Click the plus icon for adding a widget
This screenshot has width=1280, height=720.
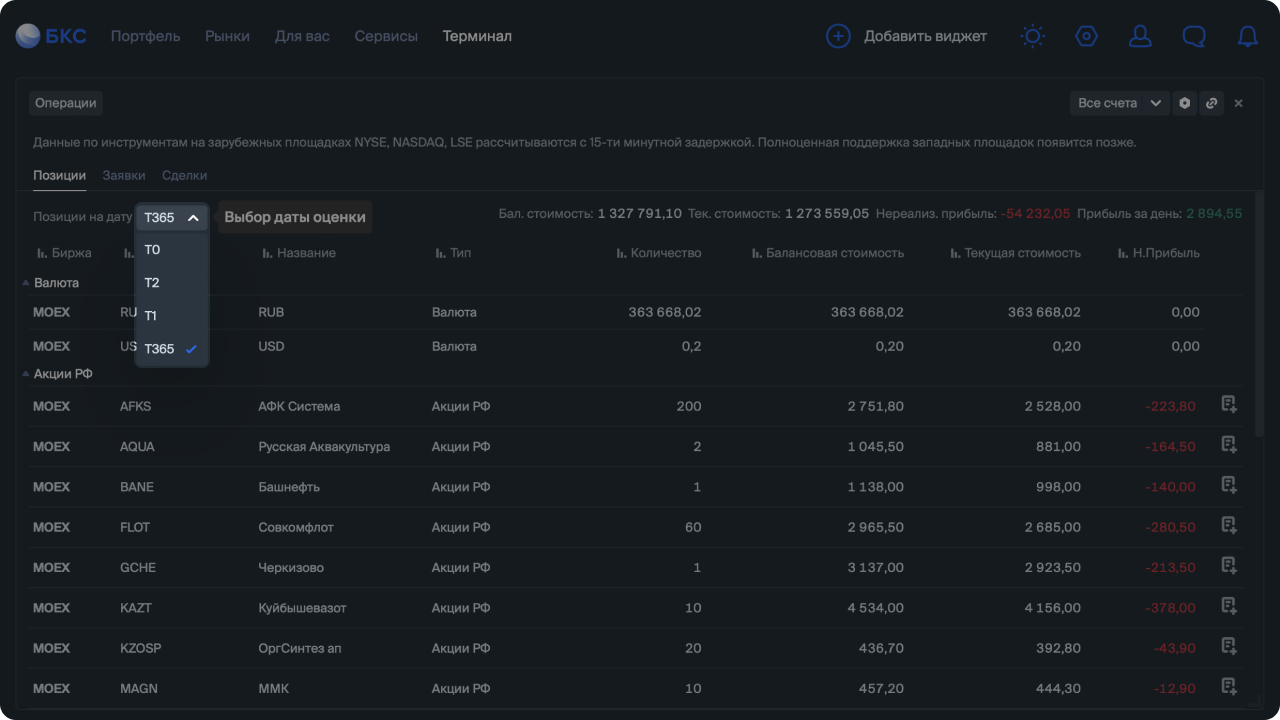pos(838,36)
